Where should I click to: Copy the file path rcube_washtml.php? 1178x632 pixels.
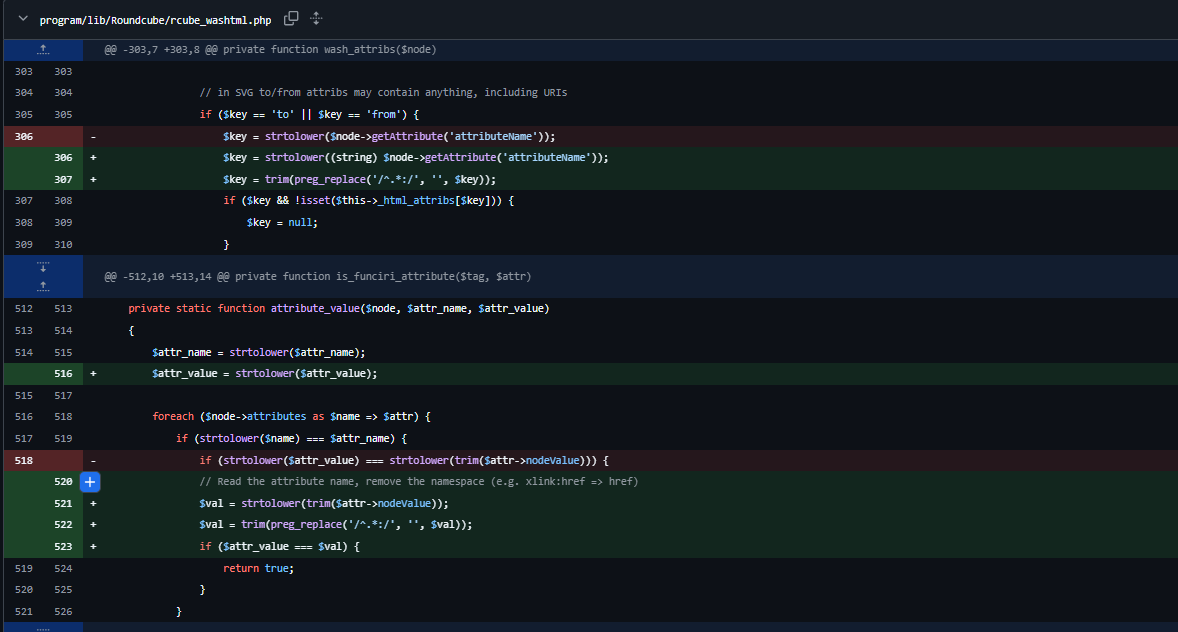click(x=291, y=18)
